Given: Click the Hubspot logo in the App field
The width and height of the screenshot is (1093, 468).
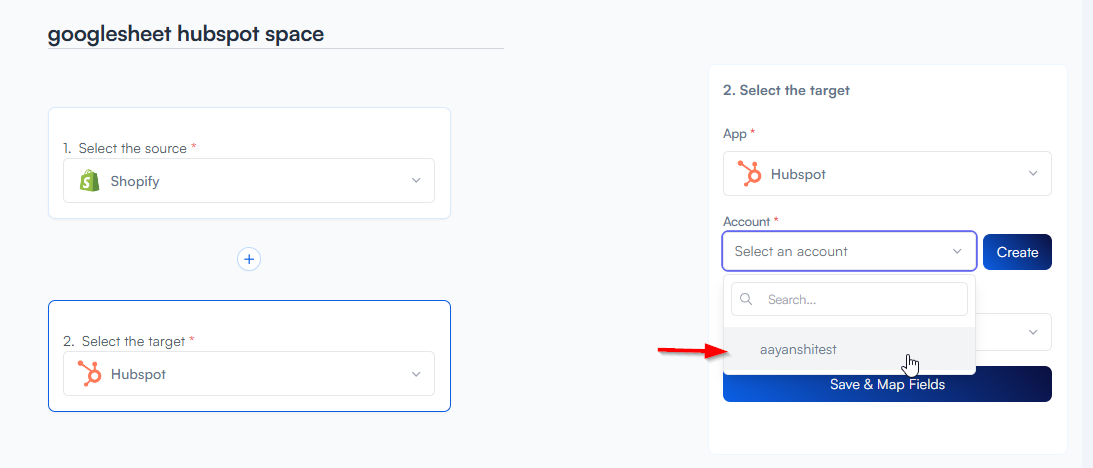Looking at the screenshot, I should (x=749, y=174).
